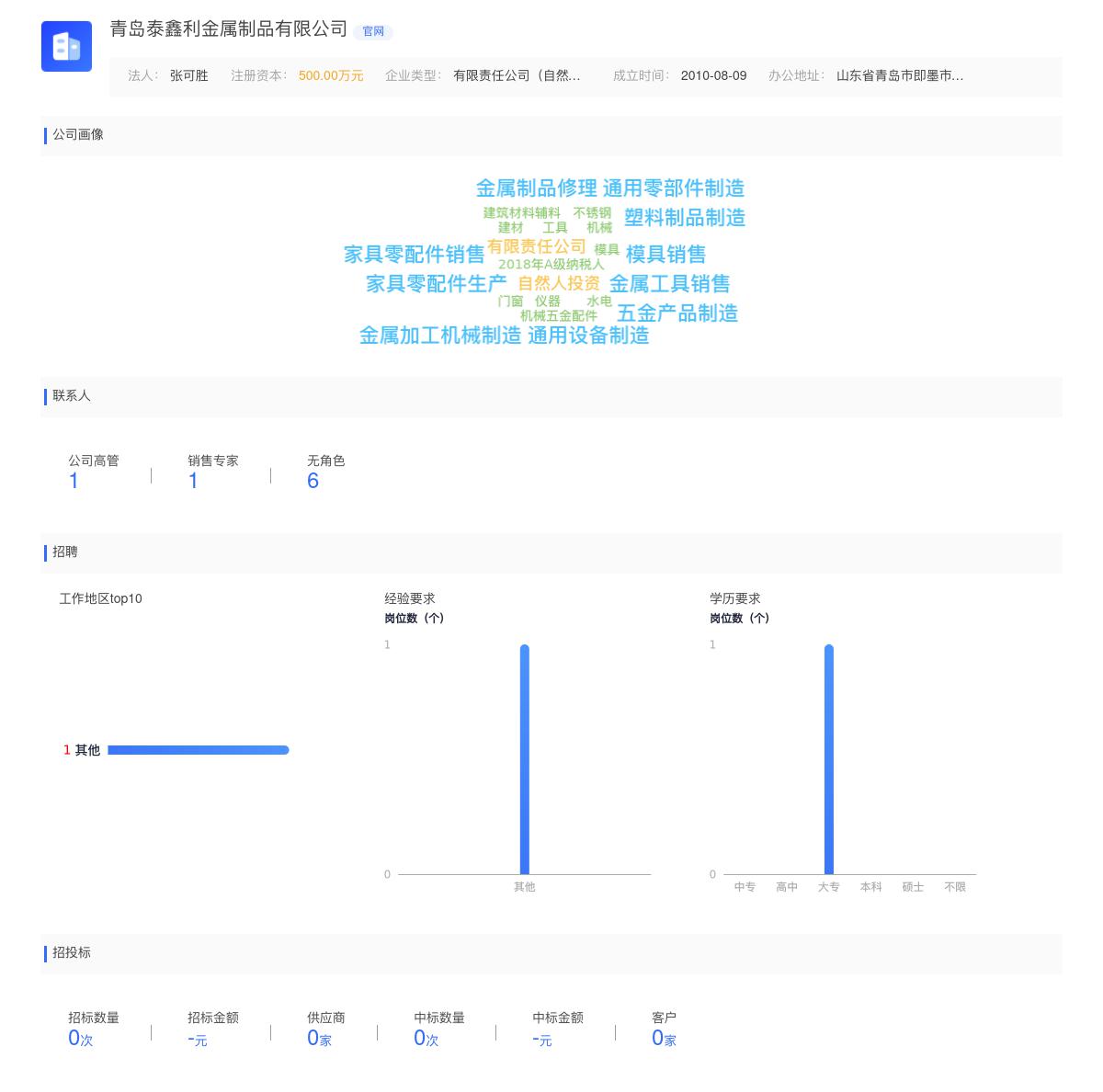The image size is (1103, 1092).
Task: Select tag 2018年A级纳税人
Action: 551,264
